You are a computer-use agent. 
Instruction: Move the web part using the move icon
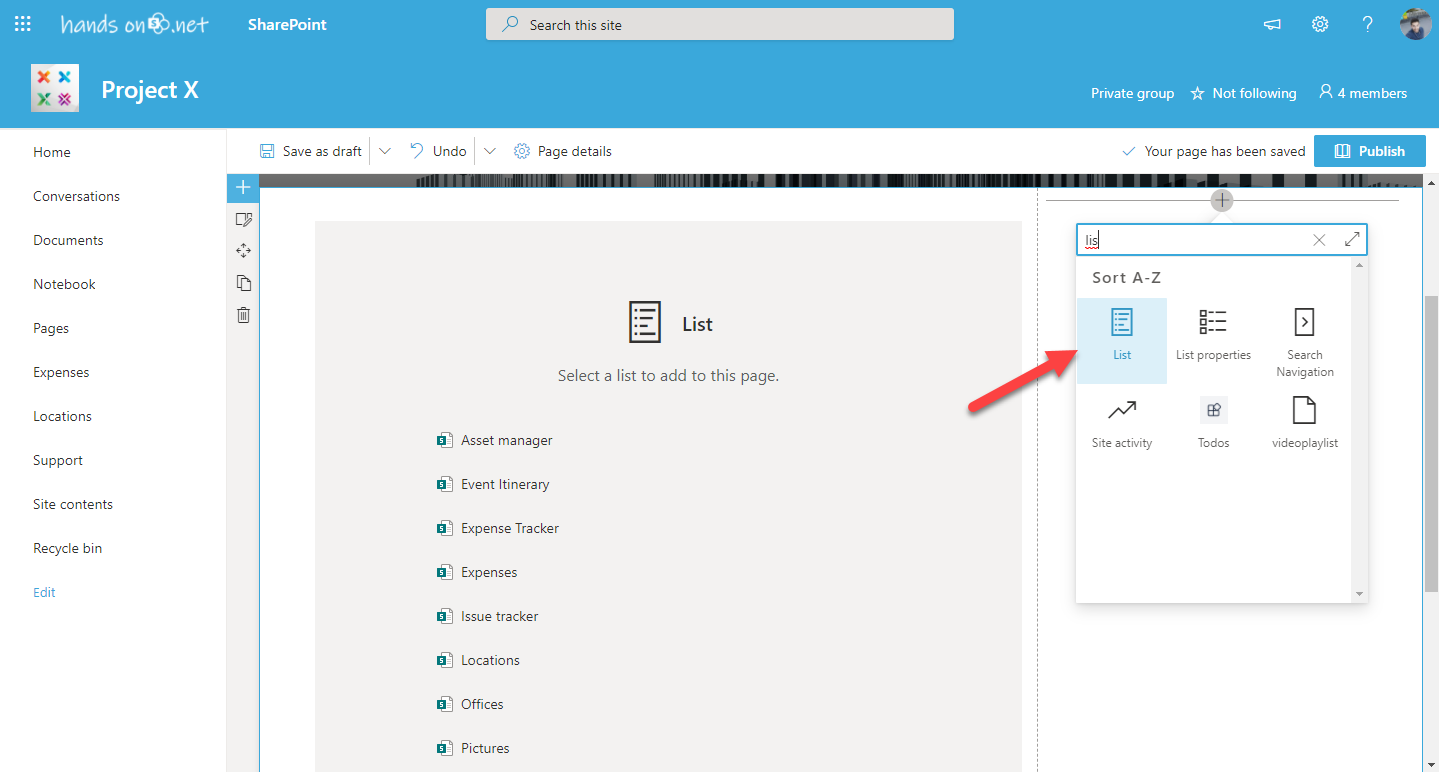click(243, 251)
